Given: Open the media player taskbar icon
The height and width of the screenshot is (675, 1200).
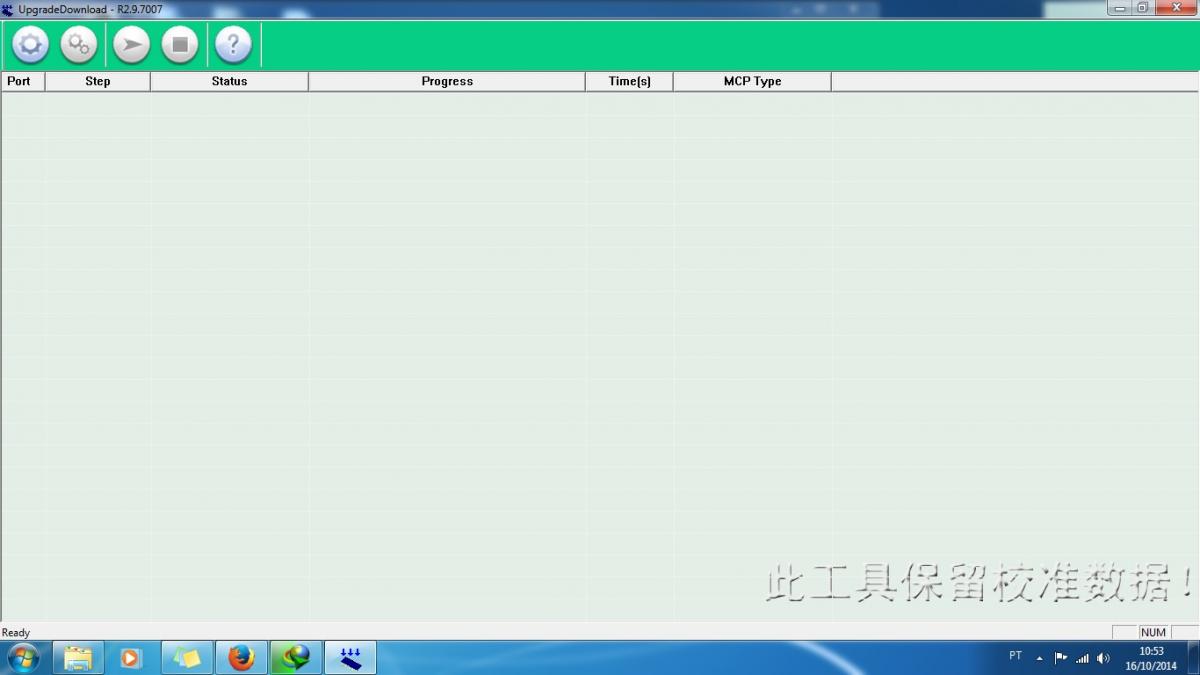Looking at the screenshot, I should coord(132,657).
